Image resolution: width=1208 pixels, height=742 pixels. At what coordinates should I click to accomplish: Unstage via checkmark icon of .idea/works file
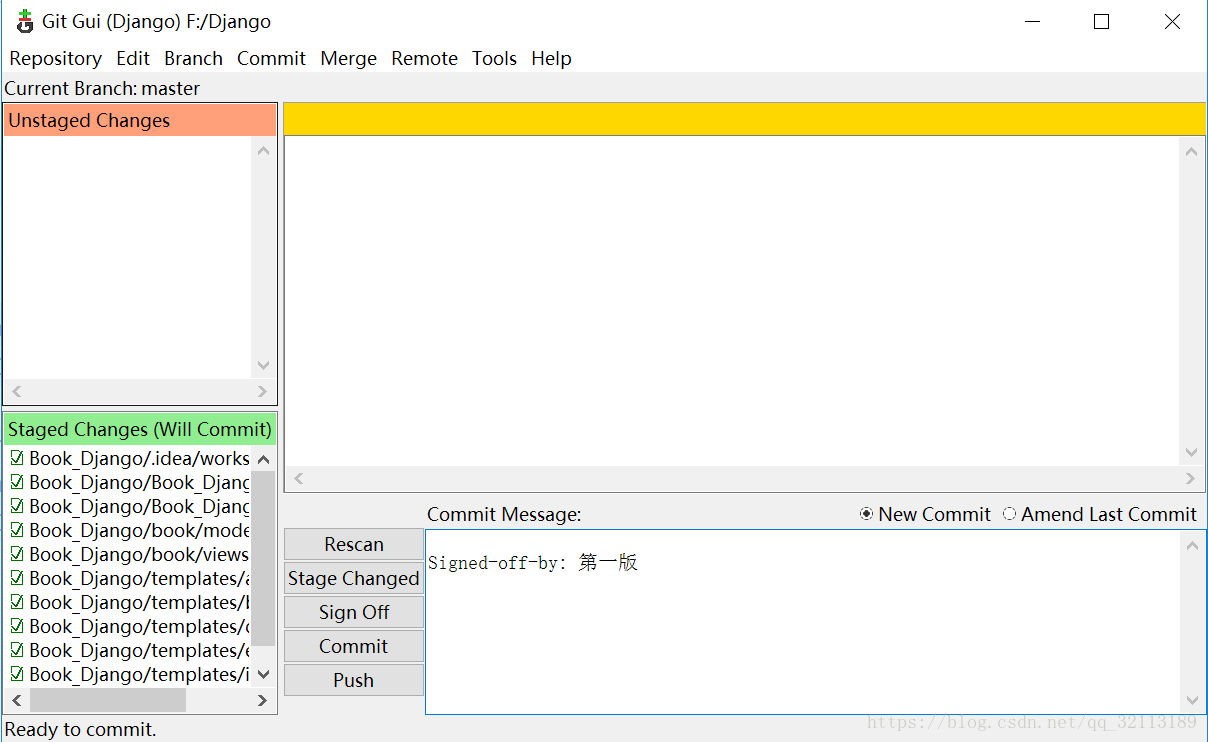pos(17,458)
